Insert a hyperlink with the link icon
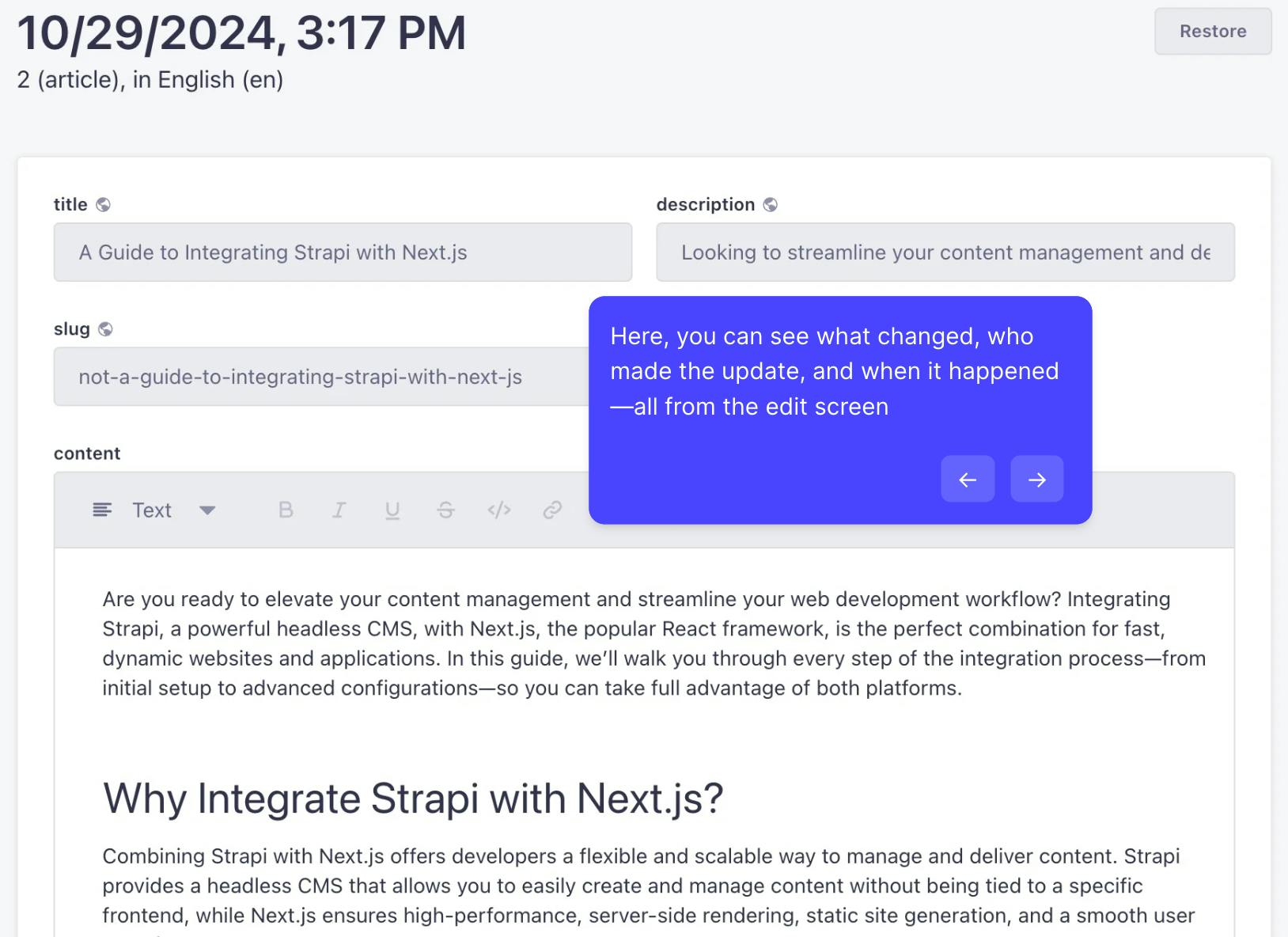This screenshot has height=937, width=1288. tap(551, 510)
